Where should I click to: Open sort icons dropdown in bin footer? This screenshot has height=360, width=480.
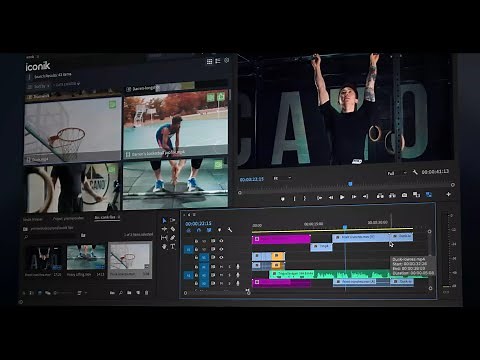tap(82, 293)
